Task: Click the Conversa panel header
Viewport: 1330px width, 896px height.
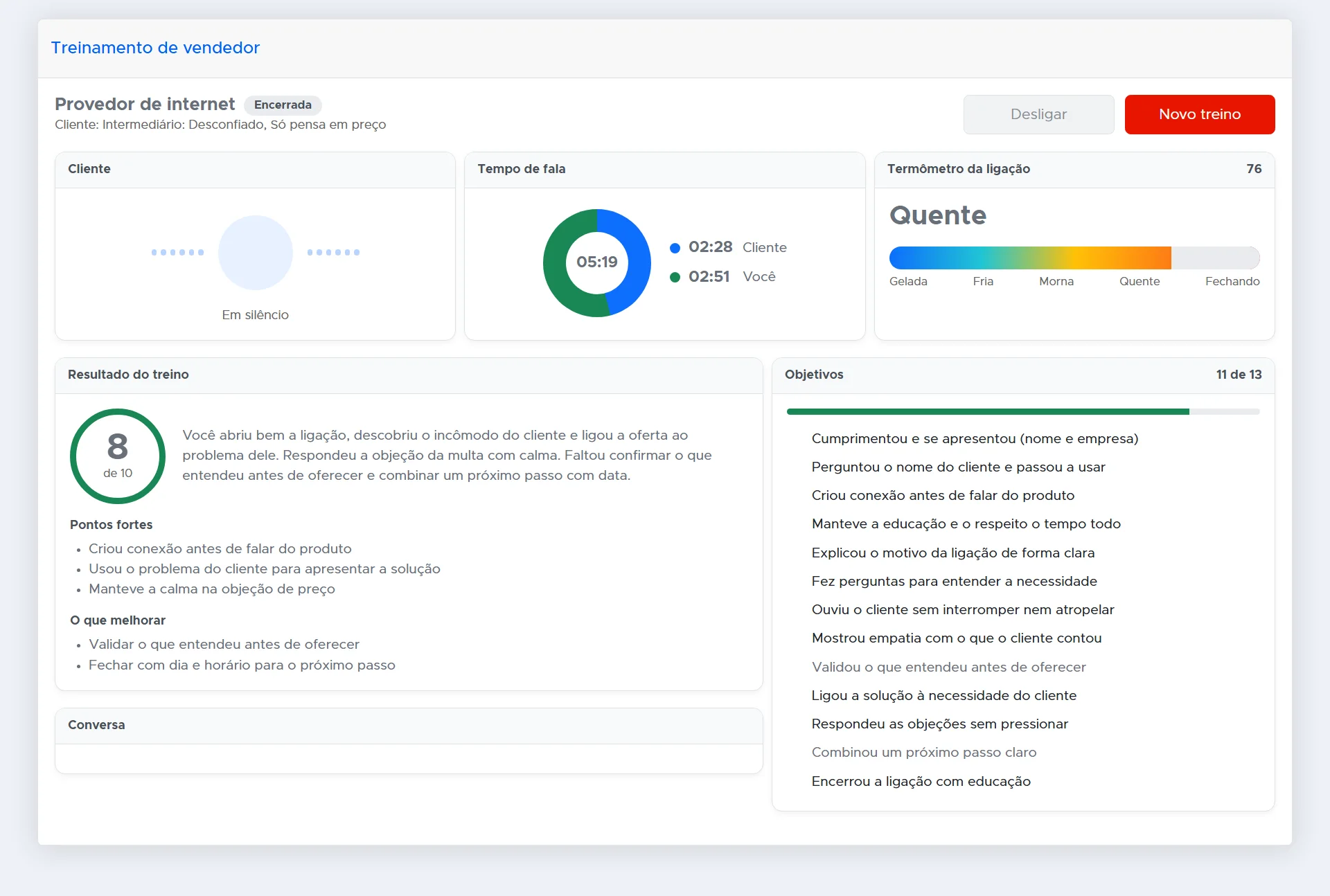Action: tap(409, 725)
